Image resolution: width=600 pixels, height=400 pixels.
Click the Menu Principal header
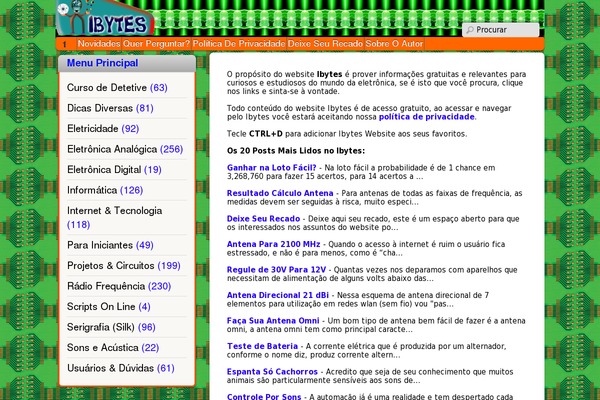[103, 63]
